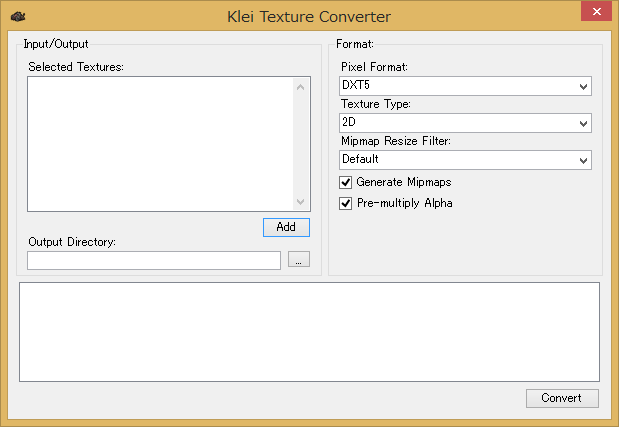Open the Pixel Format DXT5 dropdown
The height and width of the screenshot is (427, 619).
tap(465, 86)
